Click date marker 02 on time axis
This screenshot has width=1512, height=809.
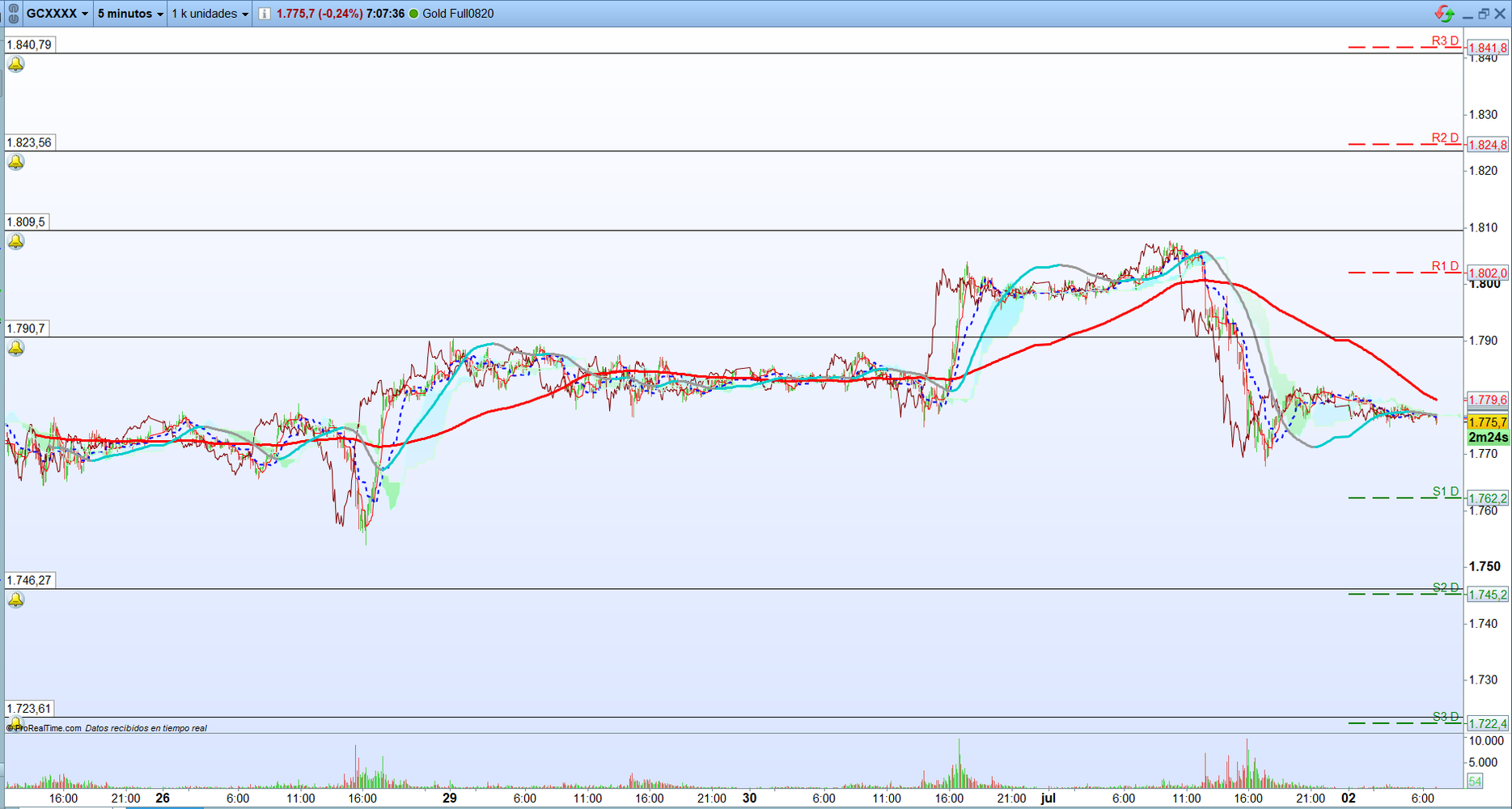pos(1348,798)
